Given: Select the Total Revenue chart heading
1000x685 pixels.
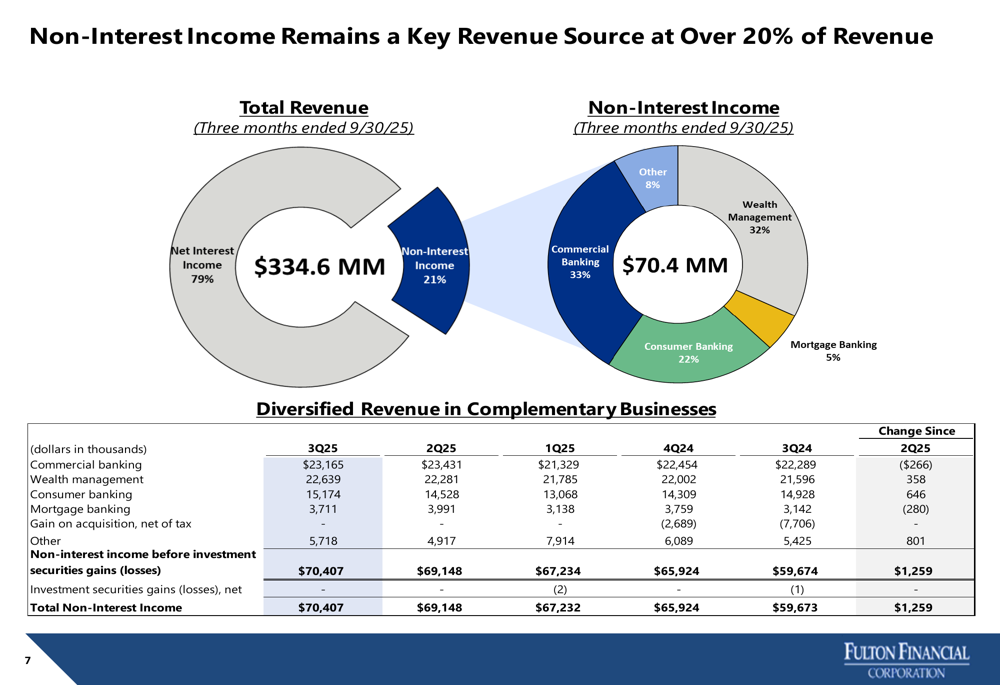Looking at the screenshot, I should (x=303, y=108).
